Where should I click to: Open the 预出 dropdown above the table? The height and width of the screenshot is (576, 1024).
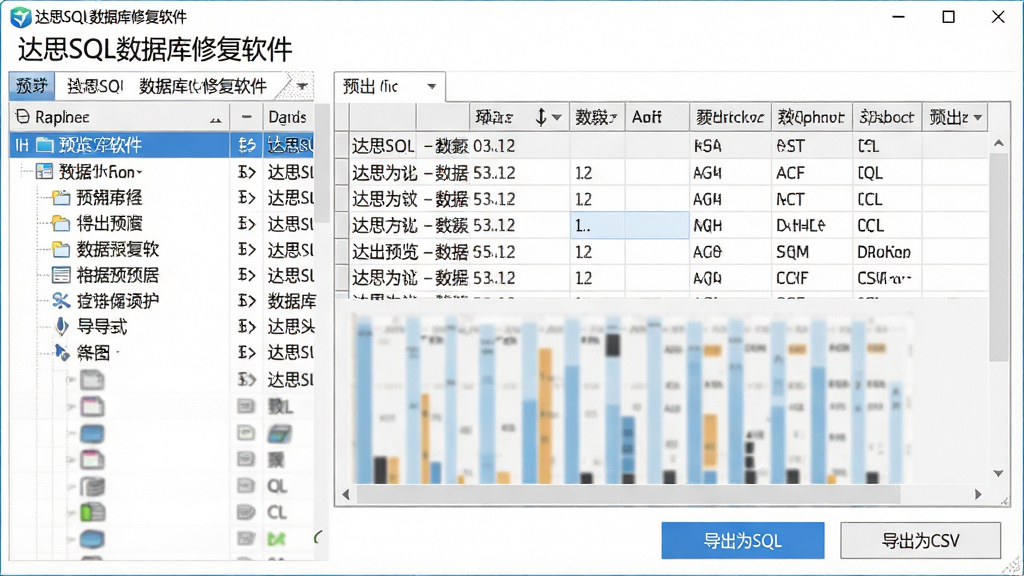click(x=432, y=86)
